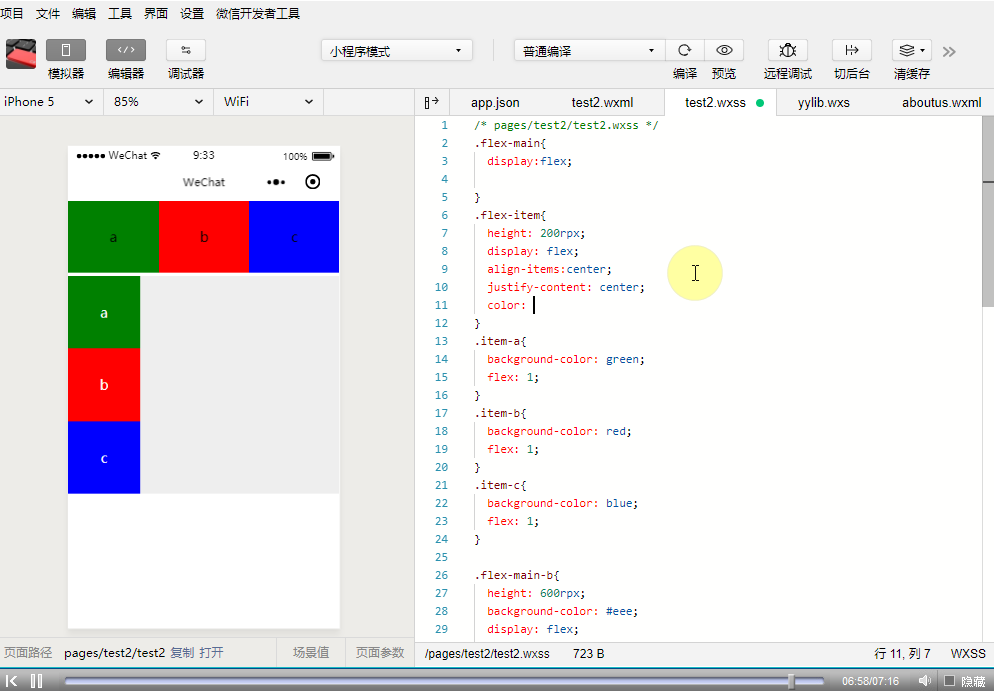Open the 85% zoom dropdown
The height and width of the screenshot is (691, 994).
pos(158,102)
